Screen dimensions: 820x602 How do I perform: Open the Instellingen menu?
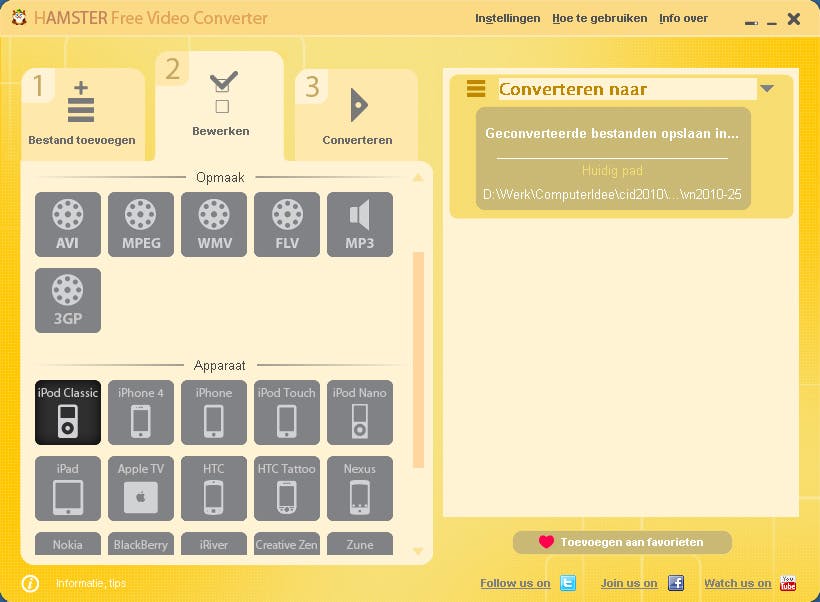[x=507, y=18]
